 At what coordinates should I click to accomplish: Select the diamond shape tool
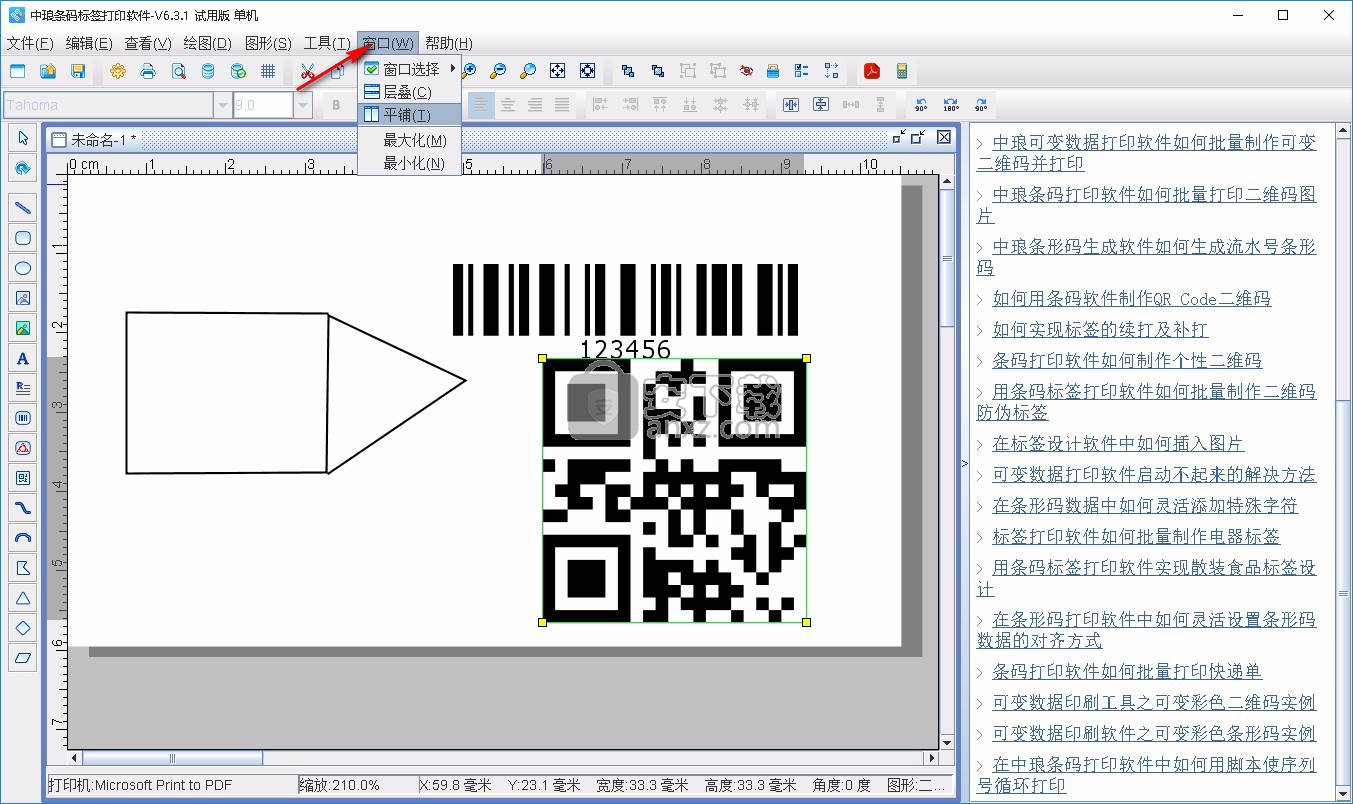[23, 628]
